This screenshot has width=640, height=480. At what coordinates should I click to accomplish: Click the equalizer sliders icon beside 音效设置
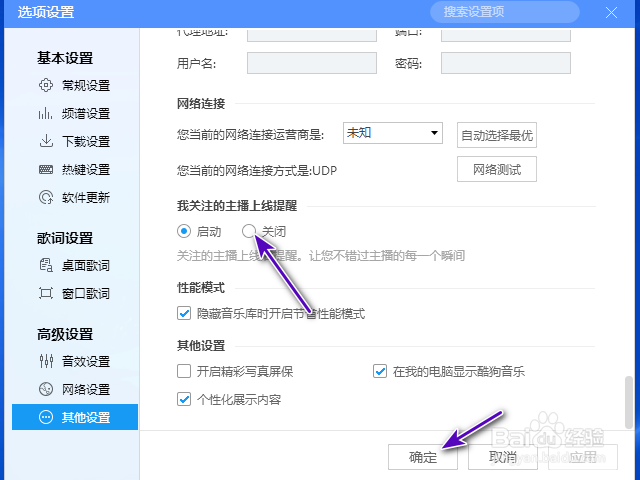click(46, 361)
